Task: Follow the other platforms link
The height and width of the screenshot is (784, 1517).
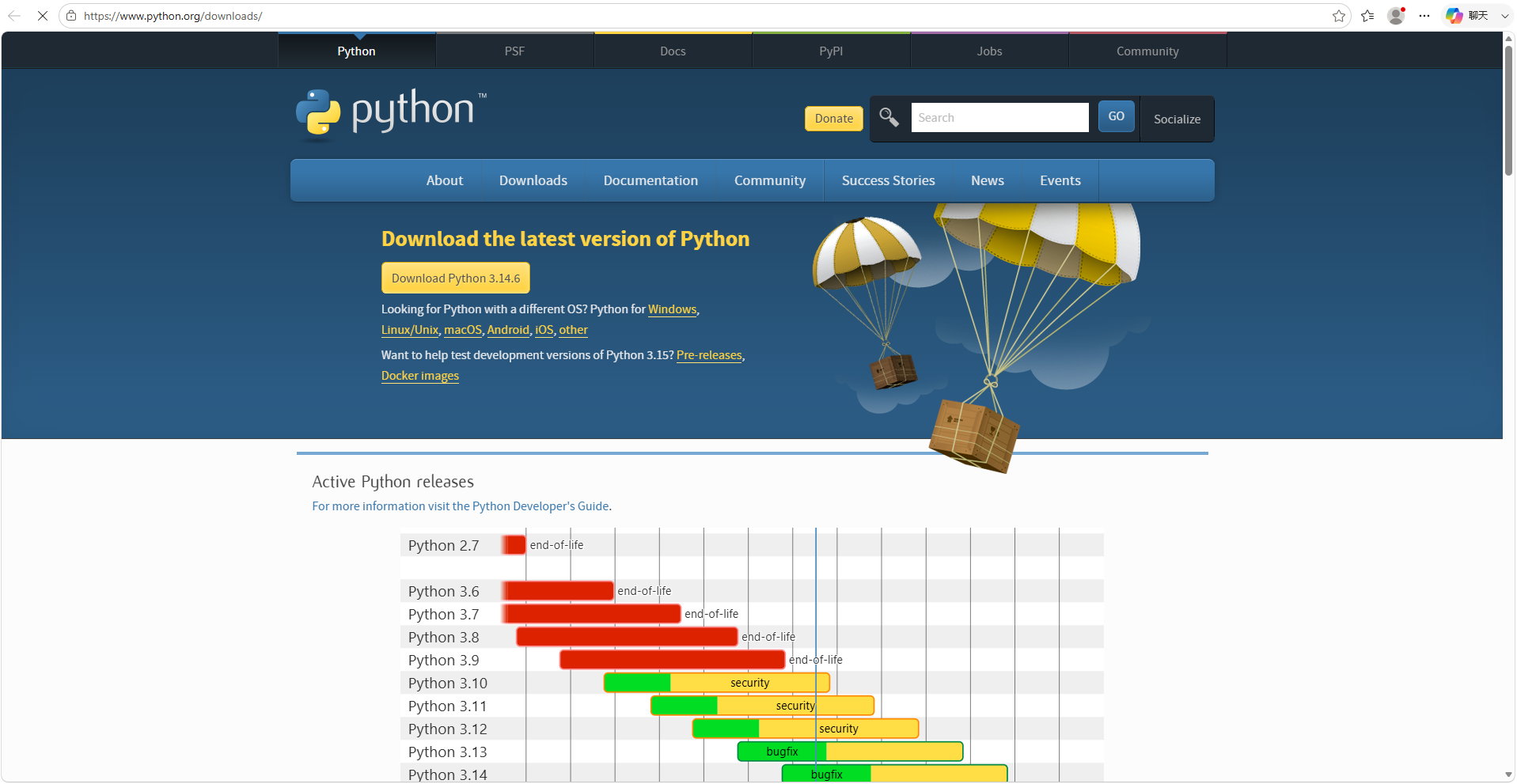Action: tap(574, 330)
